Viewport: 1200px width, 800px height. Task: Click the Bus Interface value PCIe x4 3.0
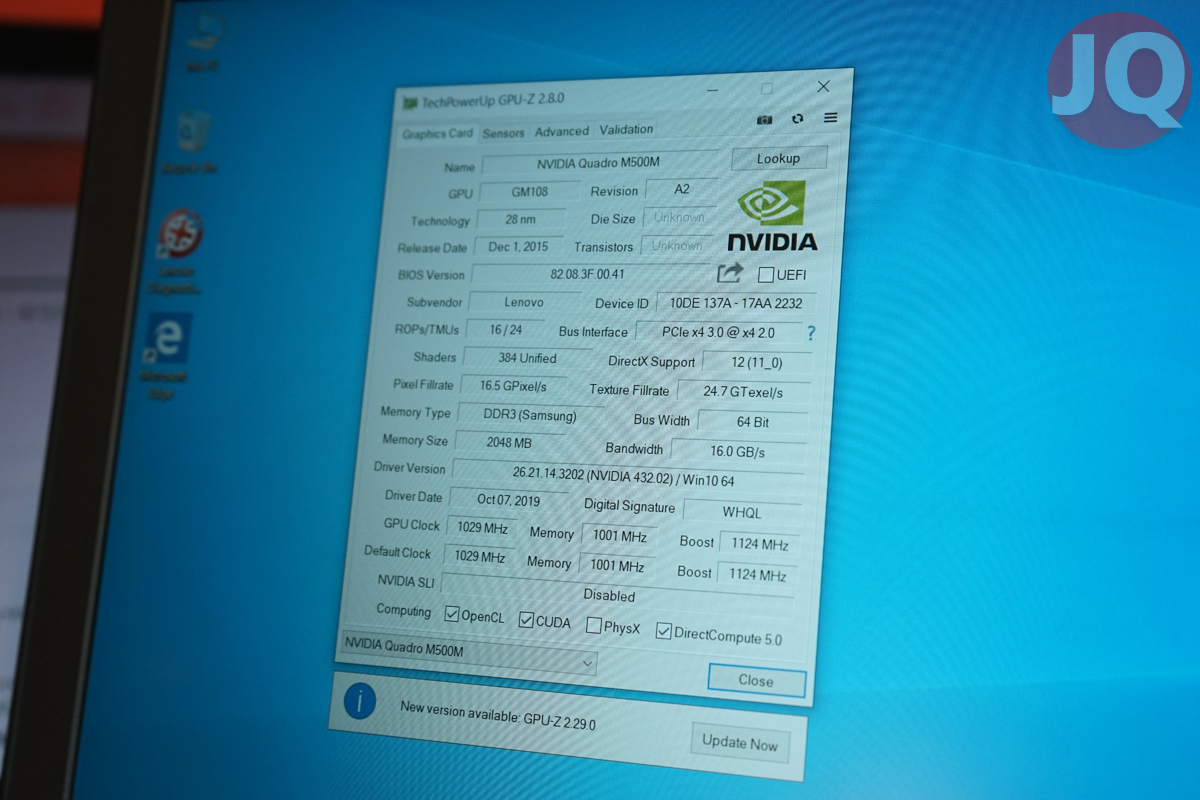(x=718, y=331)
